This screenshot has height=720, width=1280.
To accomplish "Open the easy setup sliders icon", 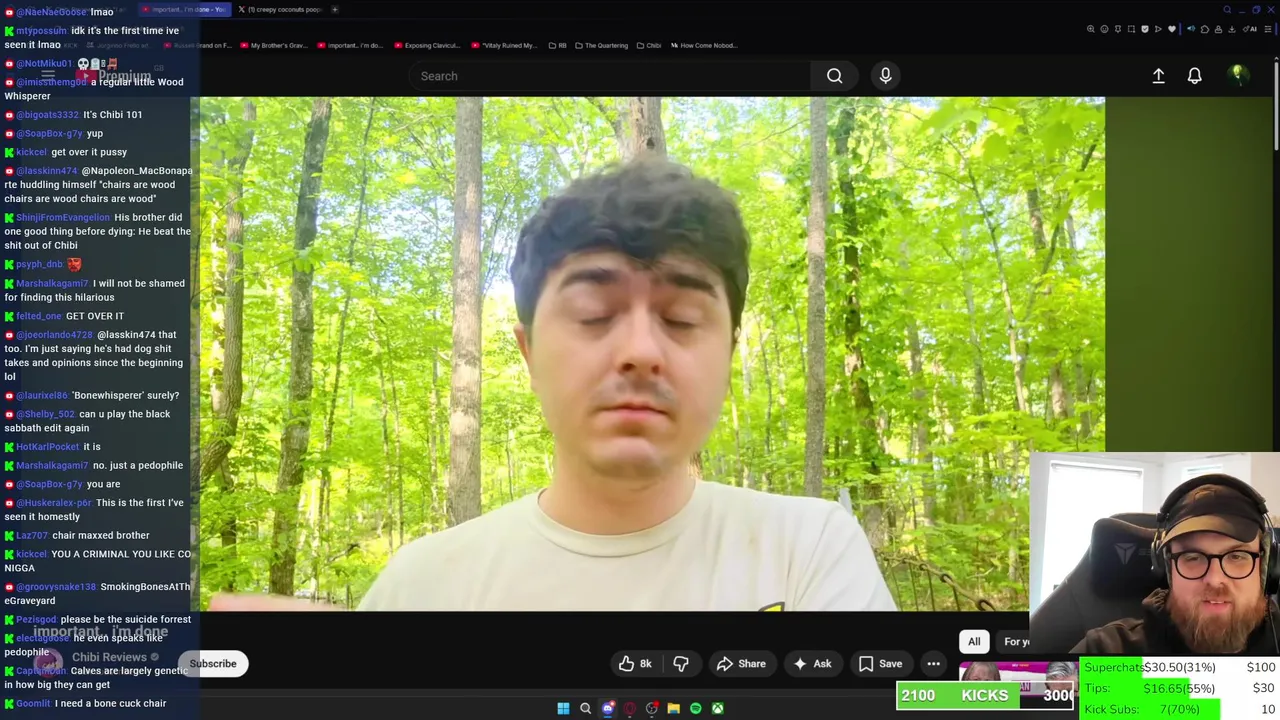I will click(1267, 29).
